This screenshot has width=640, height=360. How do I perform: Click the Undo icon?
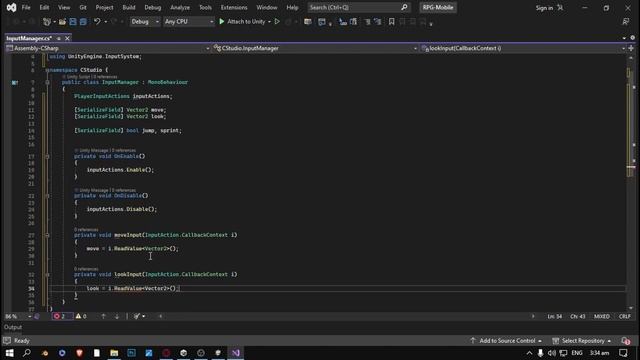point(97,22)
